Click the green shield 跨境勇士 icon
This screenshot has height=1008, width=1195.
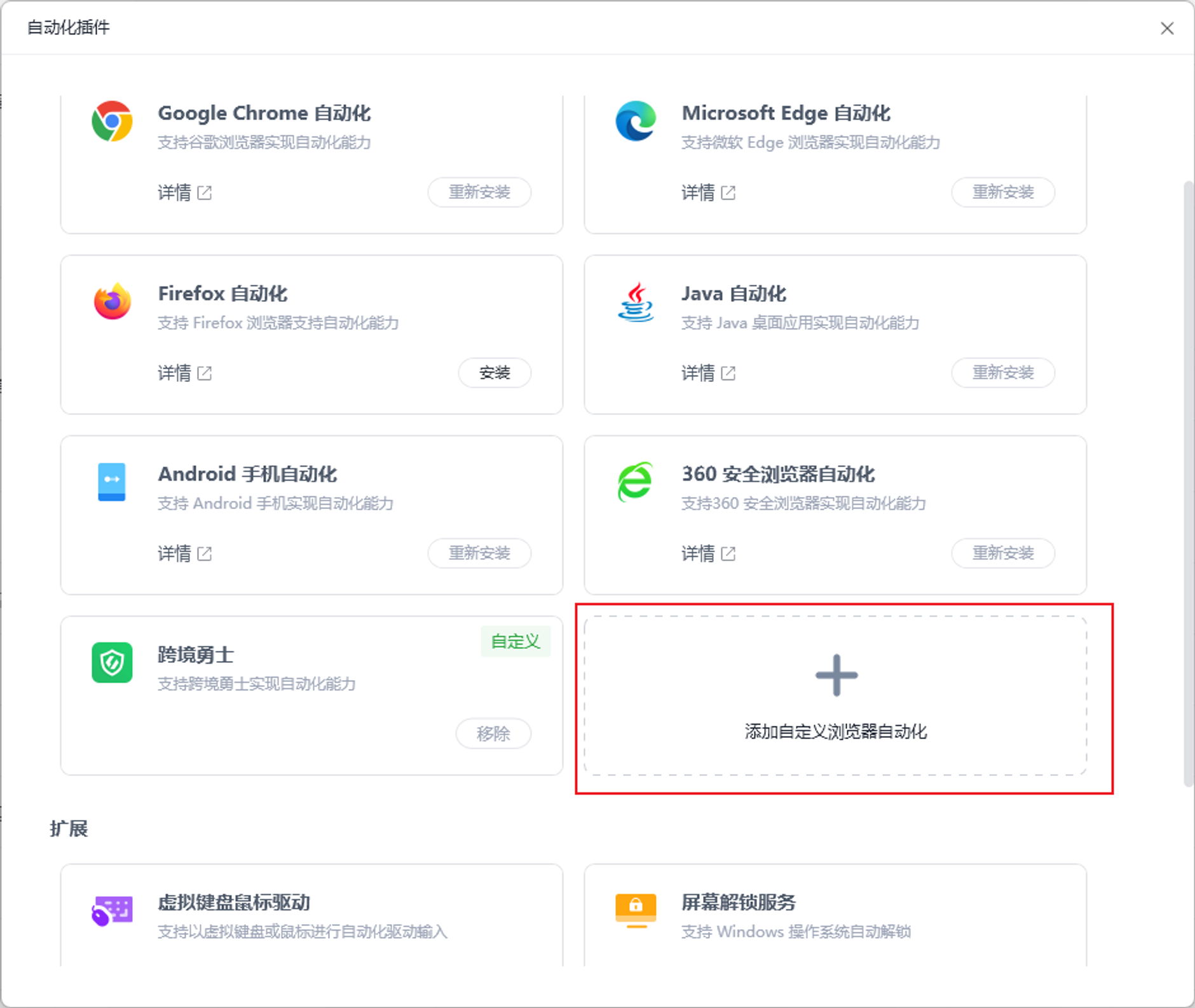tap(112, 662)
